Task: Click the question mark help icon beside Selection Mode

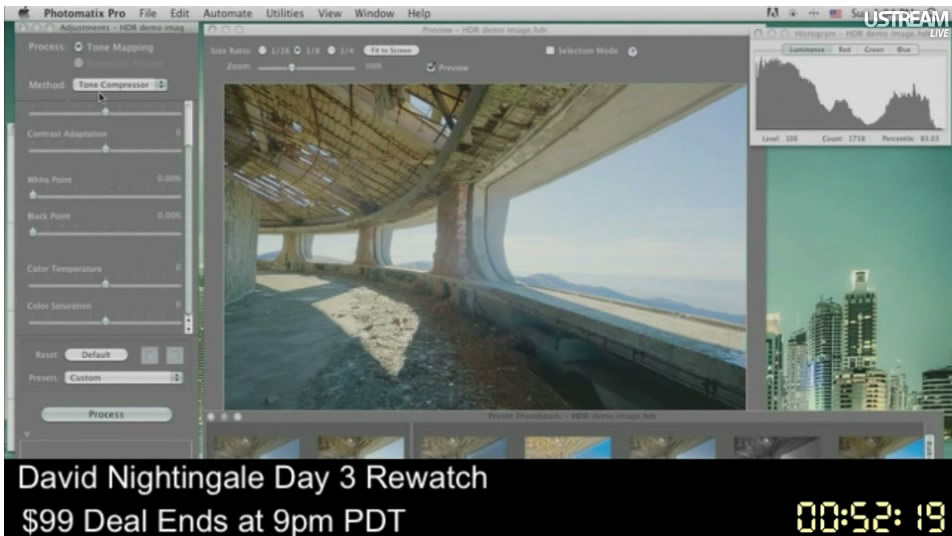Action: 633,52
